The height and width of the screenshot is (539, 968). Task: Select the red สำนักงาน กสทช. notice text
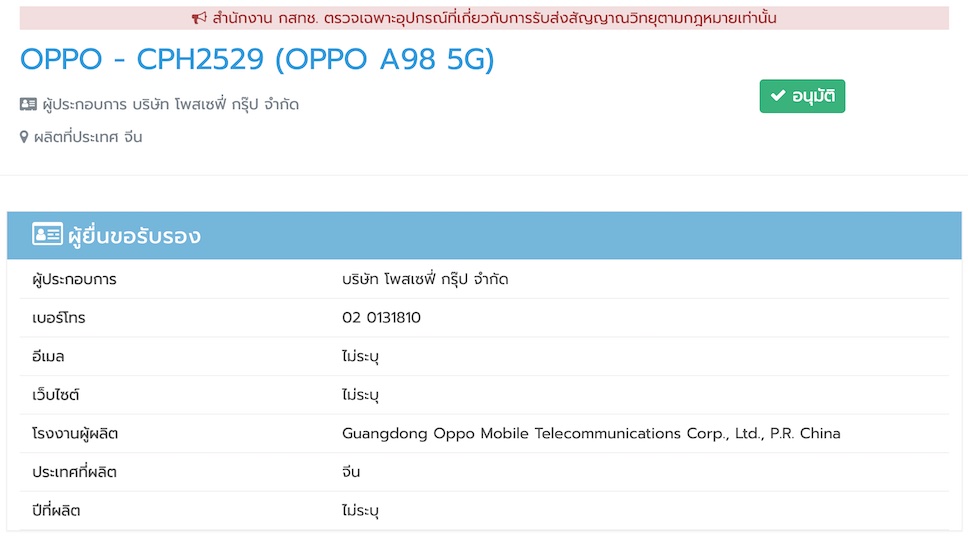(494, 18)
